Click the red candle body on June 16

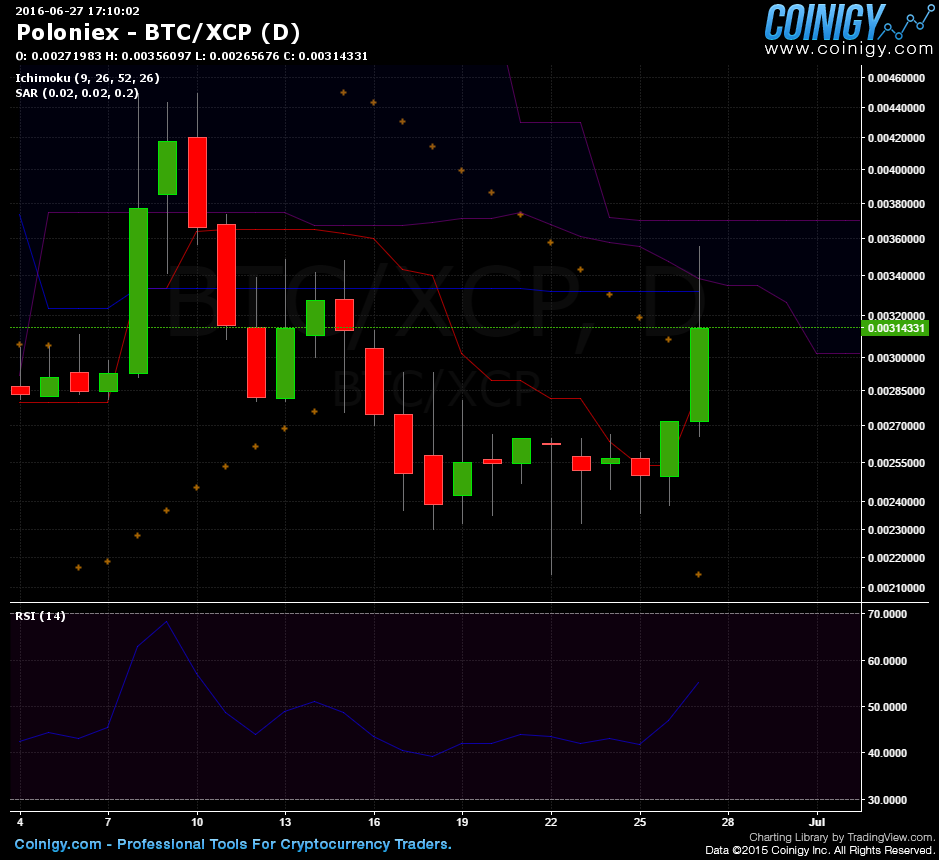point(374,381)
